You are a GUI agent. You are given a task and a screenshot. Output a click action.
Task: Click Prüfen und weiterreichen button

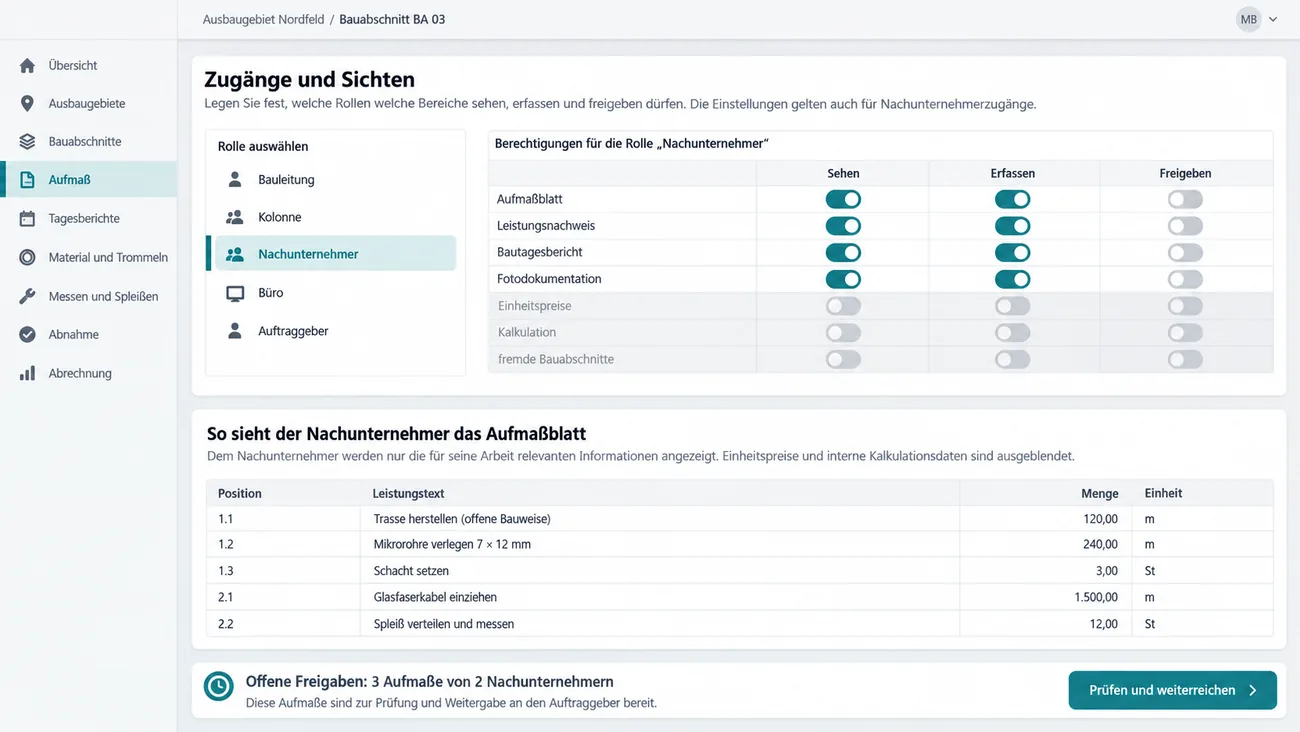pos(1172,690)
